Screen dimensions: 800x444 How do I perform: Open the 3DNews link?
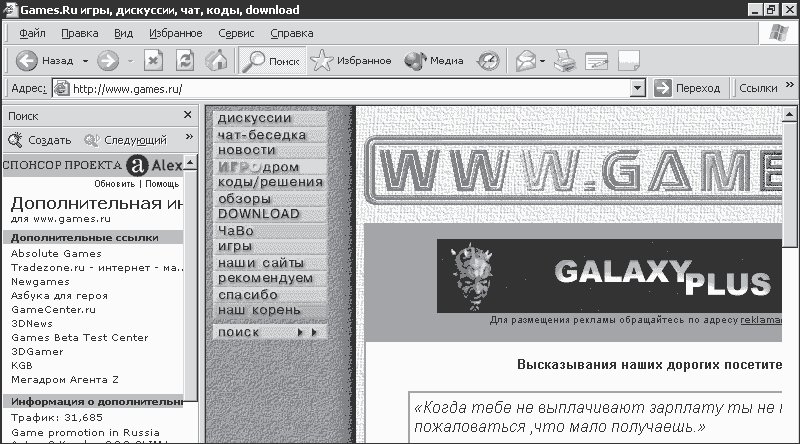(32, 324)
